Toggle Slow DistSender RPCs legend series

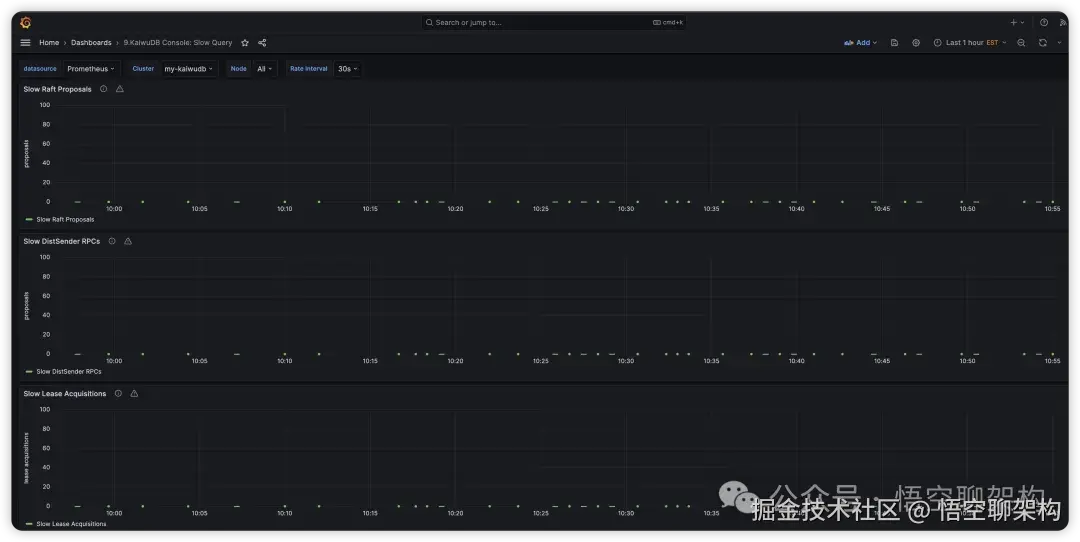(68, 371)
